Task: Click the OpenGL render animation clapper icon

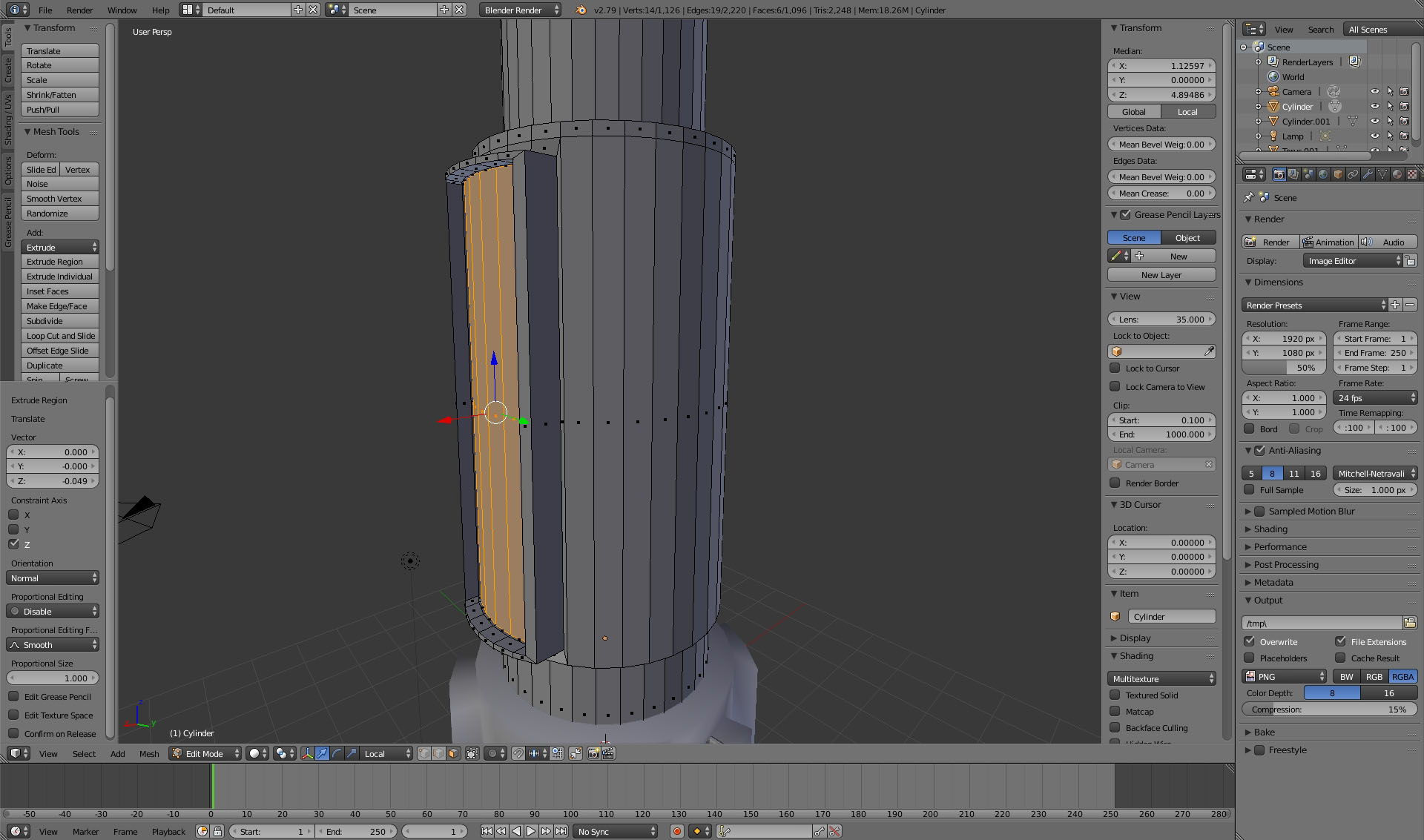Action: [x=608, y=753]
